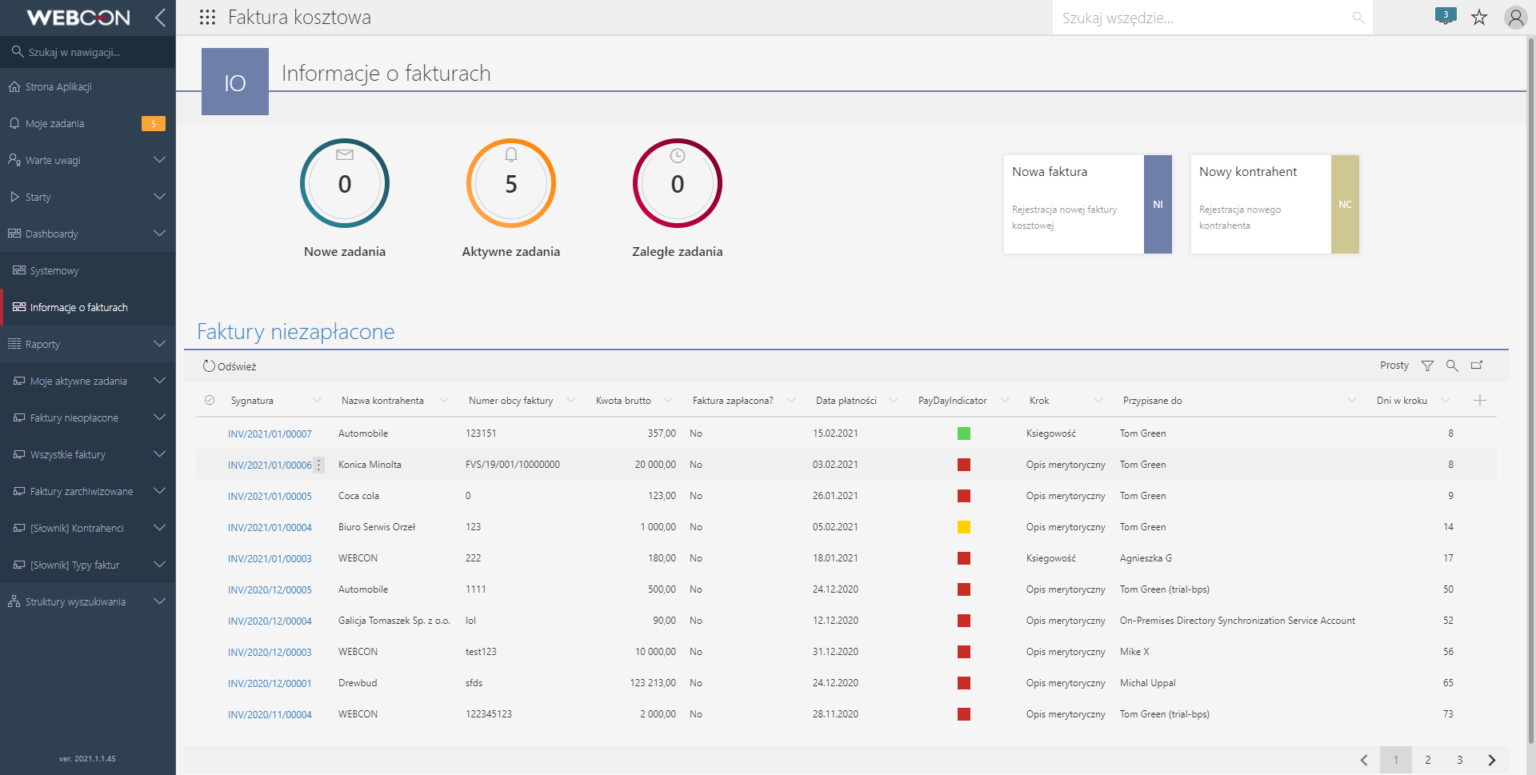Collapse the Dashboardy section chevron

[x=160, y=234]
